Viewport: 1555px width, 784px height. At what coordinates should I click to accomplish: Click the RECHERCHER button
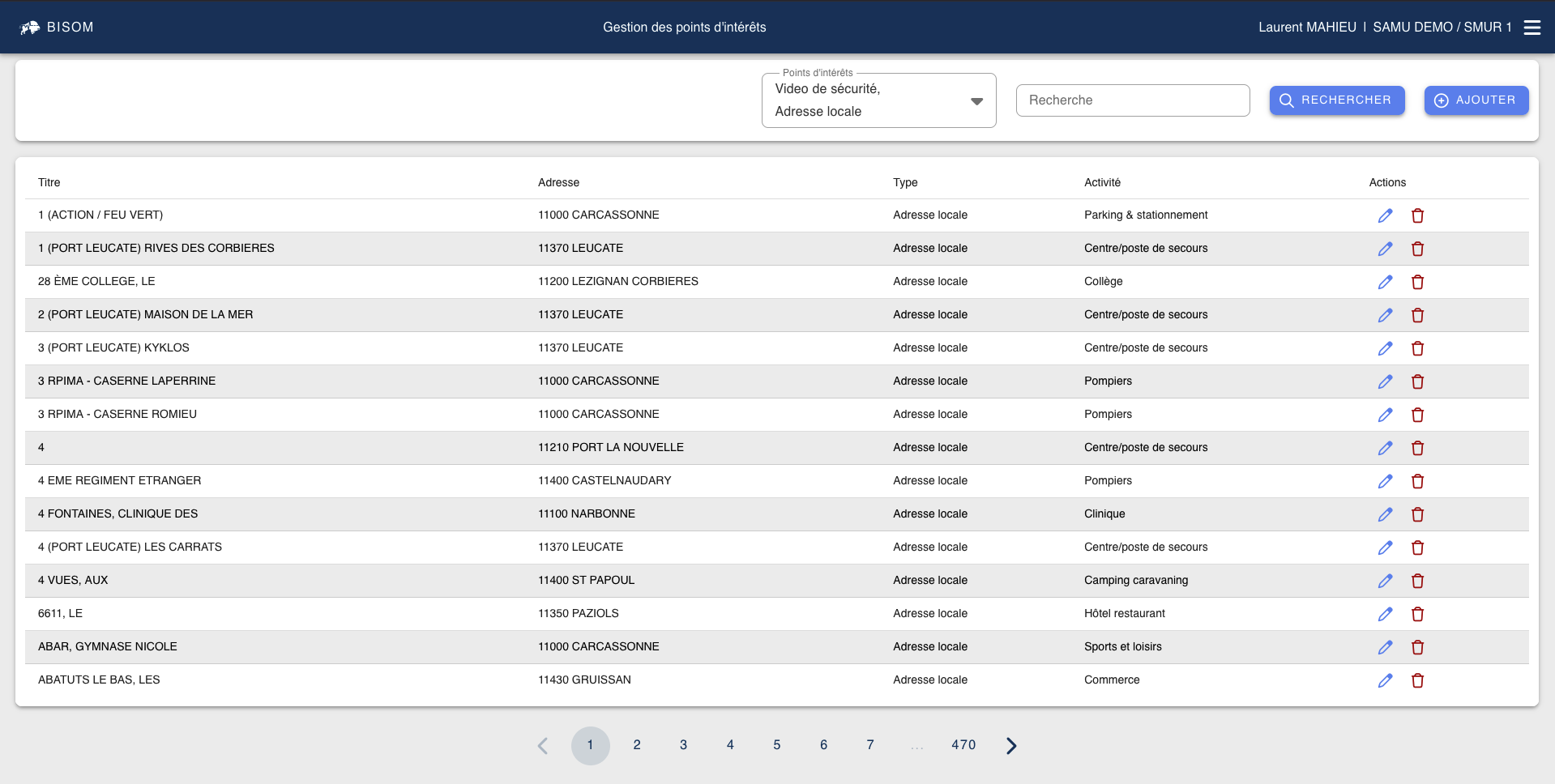tap(1337, 100)
